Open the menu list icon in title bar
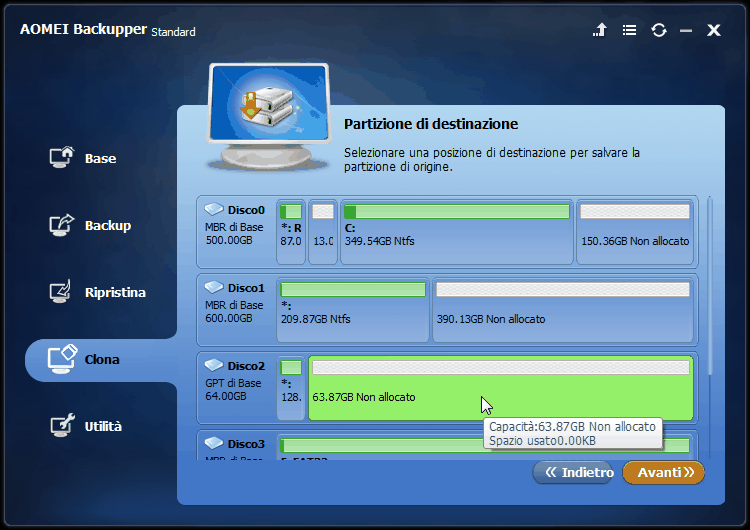This screenshot has height=530, width=750. tap(629, 30)
